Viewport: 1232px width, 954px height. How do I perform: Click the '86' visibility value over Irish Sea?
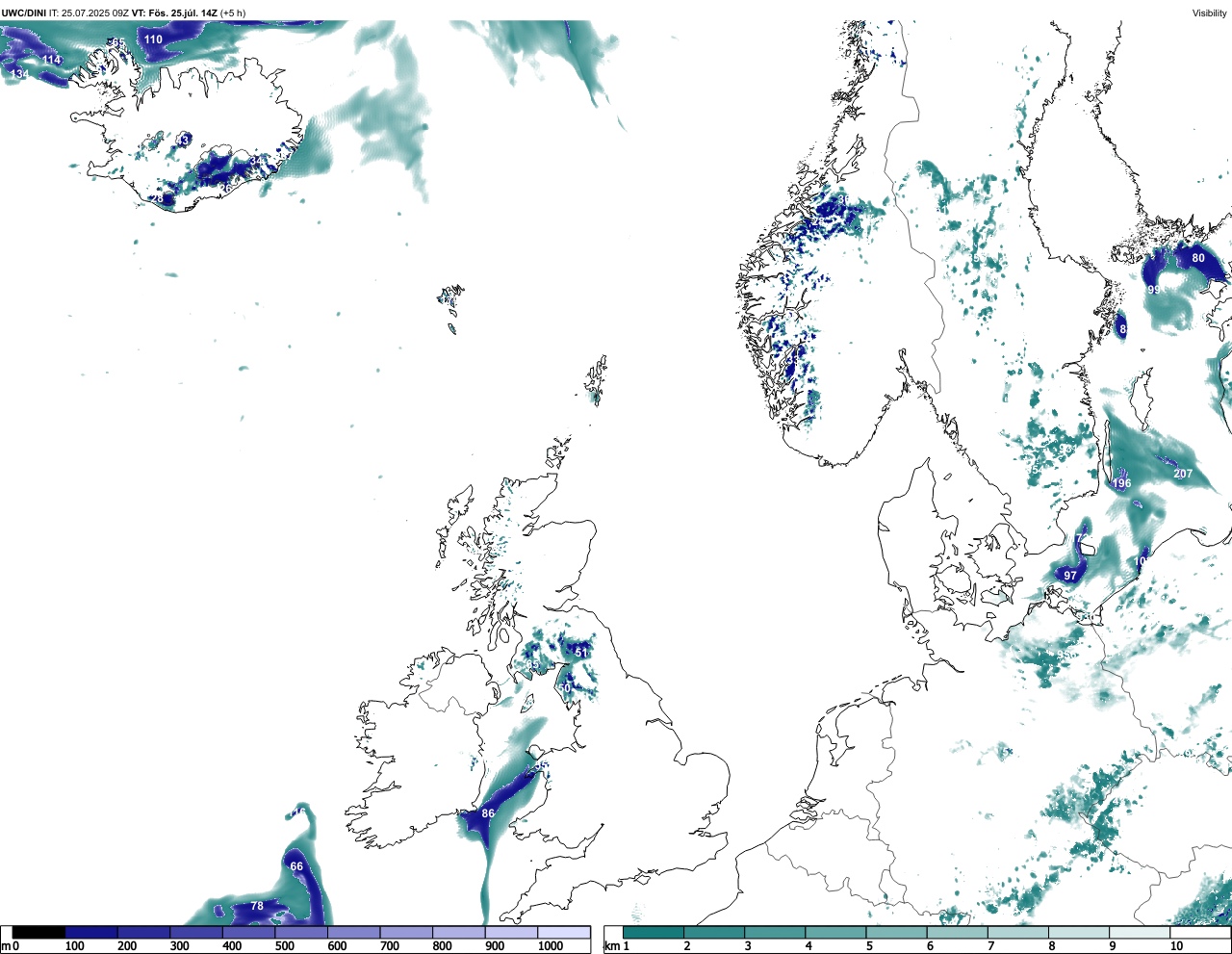[488, 813]
